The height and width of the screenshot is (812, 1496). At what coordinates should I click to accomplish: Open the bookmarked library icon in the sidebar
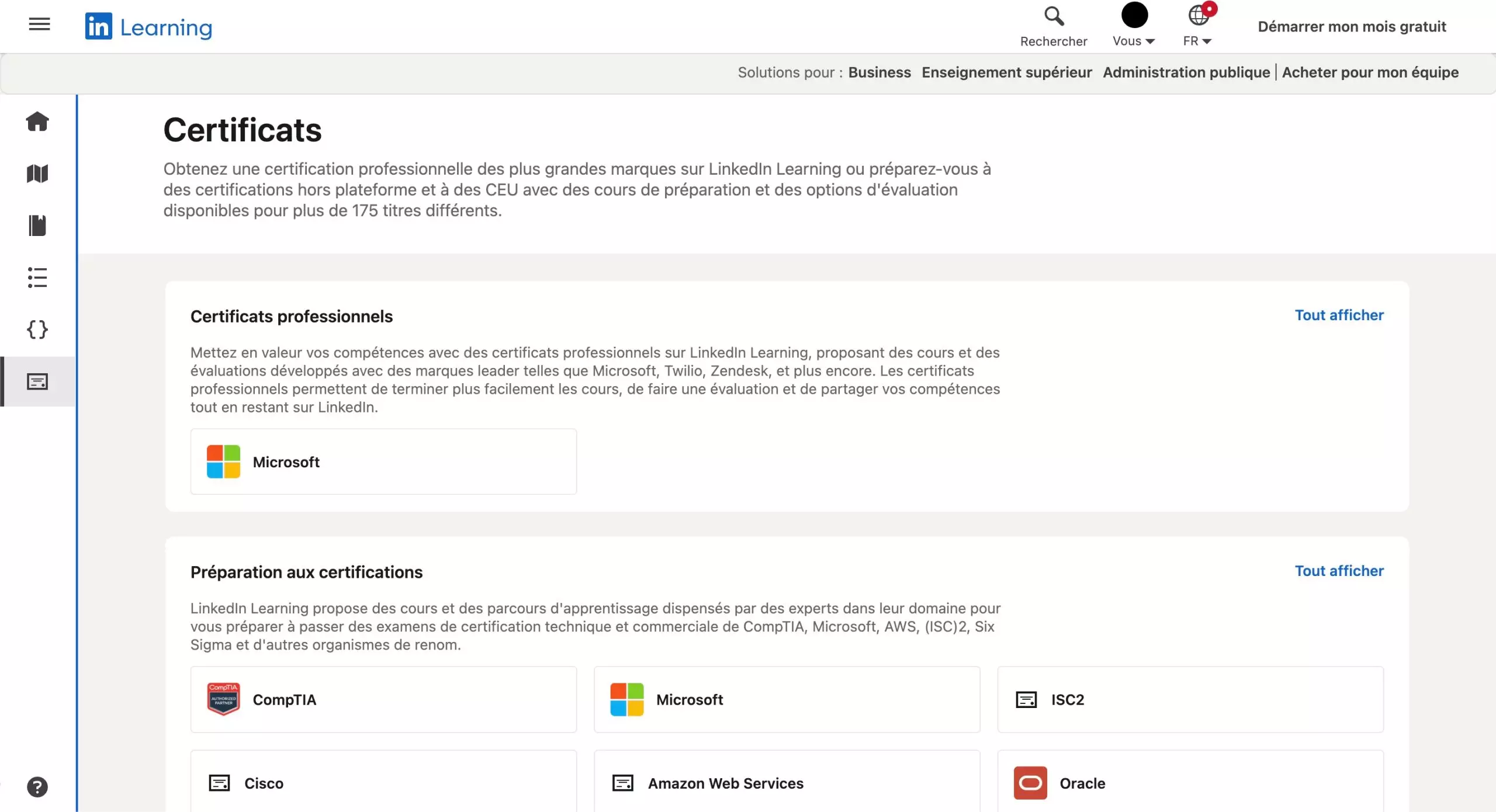point(37,225)
